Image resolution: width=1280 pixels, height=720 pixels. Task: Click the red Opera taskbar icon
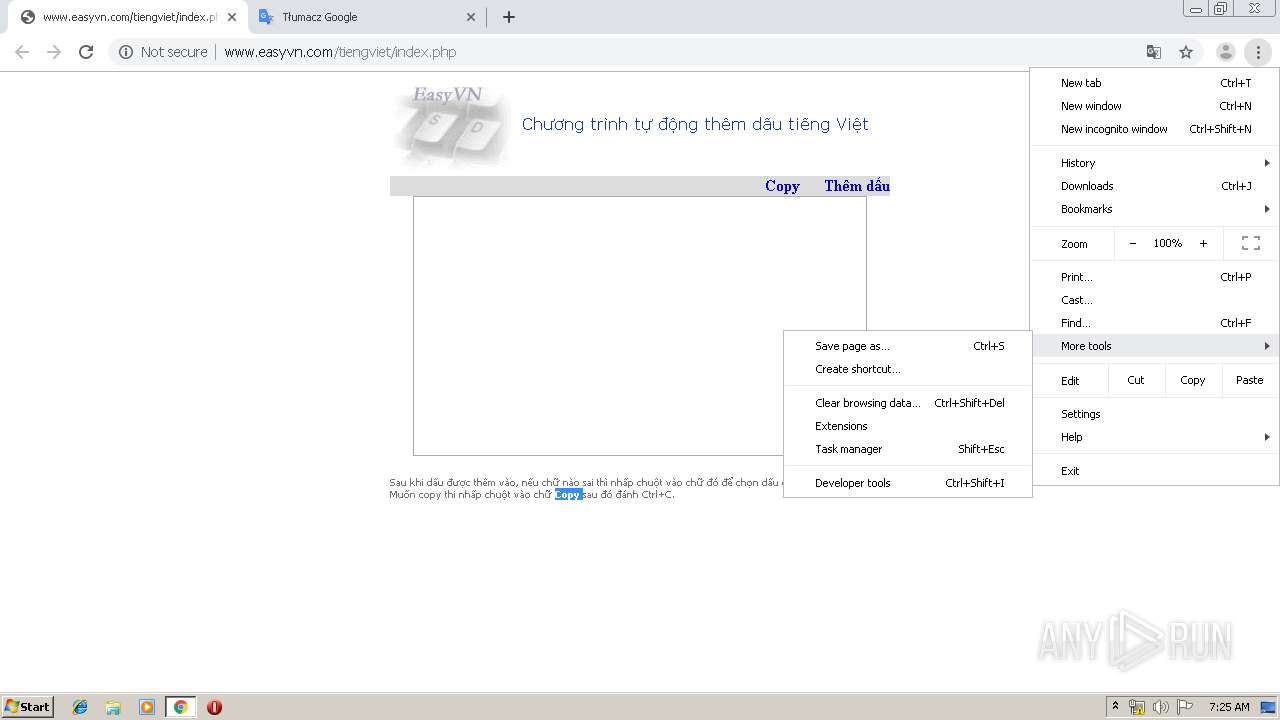click(214, 707)
